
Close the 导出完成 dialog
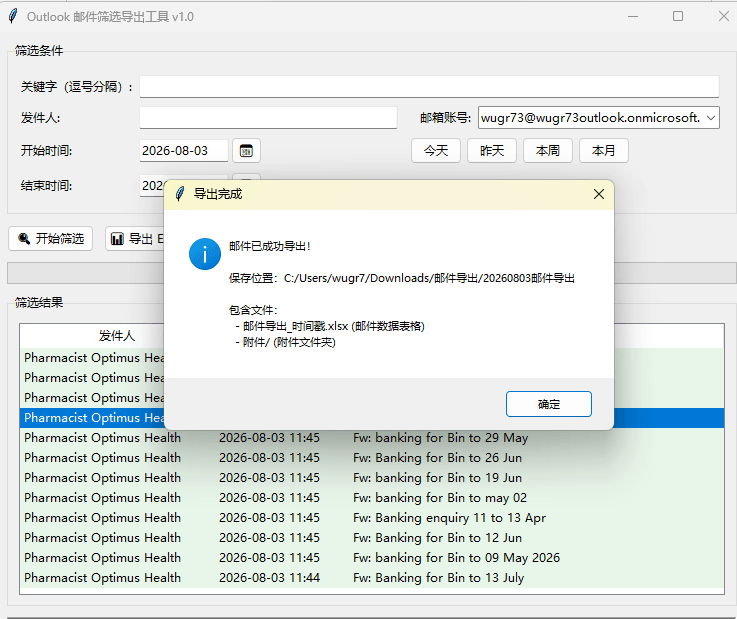(598, 194)
